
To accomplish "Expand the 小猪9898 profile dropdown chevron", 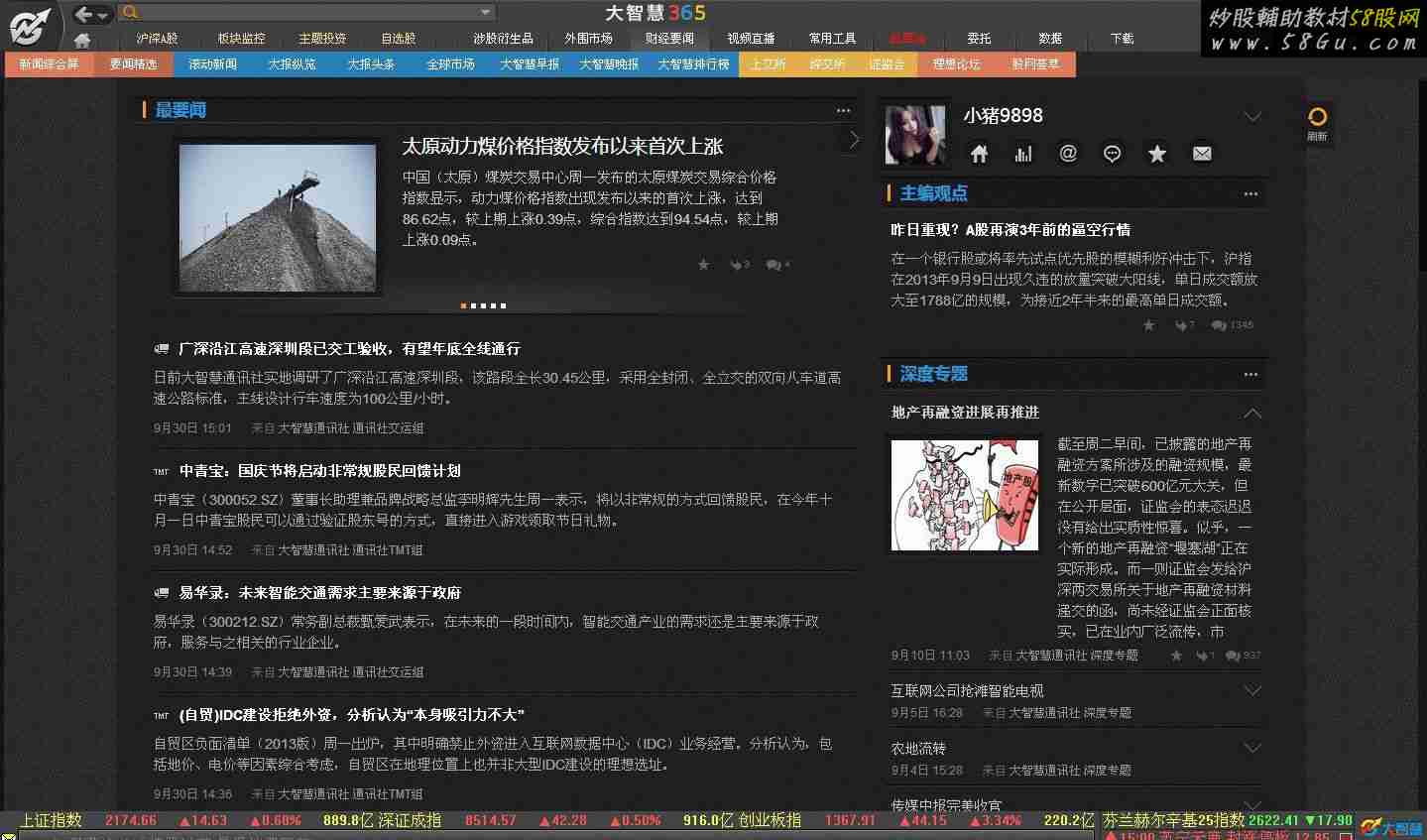I will coord(1252,117).
